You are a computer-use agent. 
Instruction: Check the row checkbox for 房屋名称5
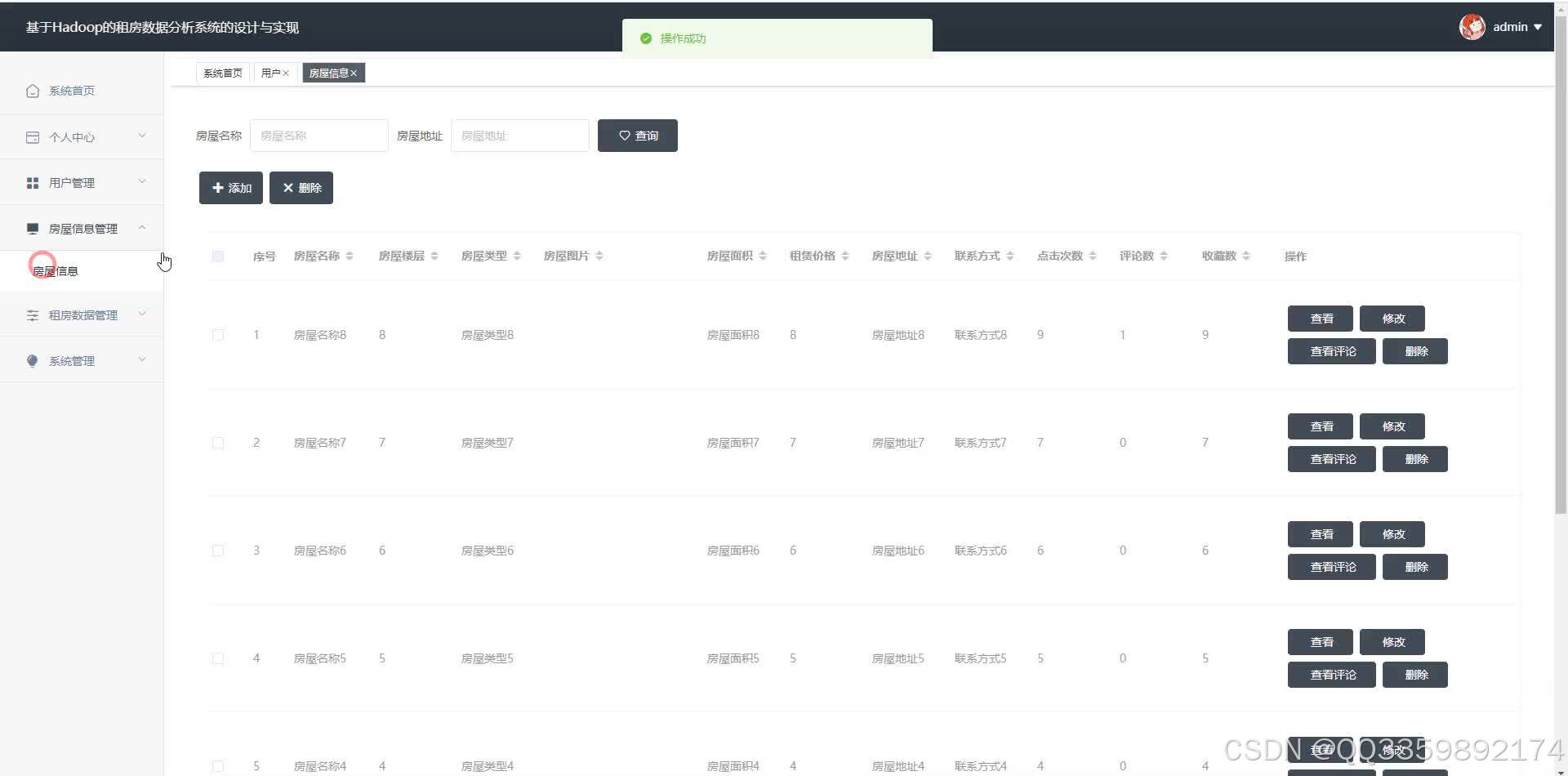(218, 658)
